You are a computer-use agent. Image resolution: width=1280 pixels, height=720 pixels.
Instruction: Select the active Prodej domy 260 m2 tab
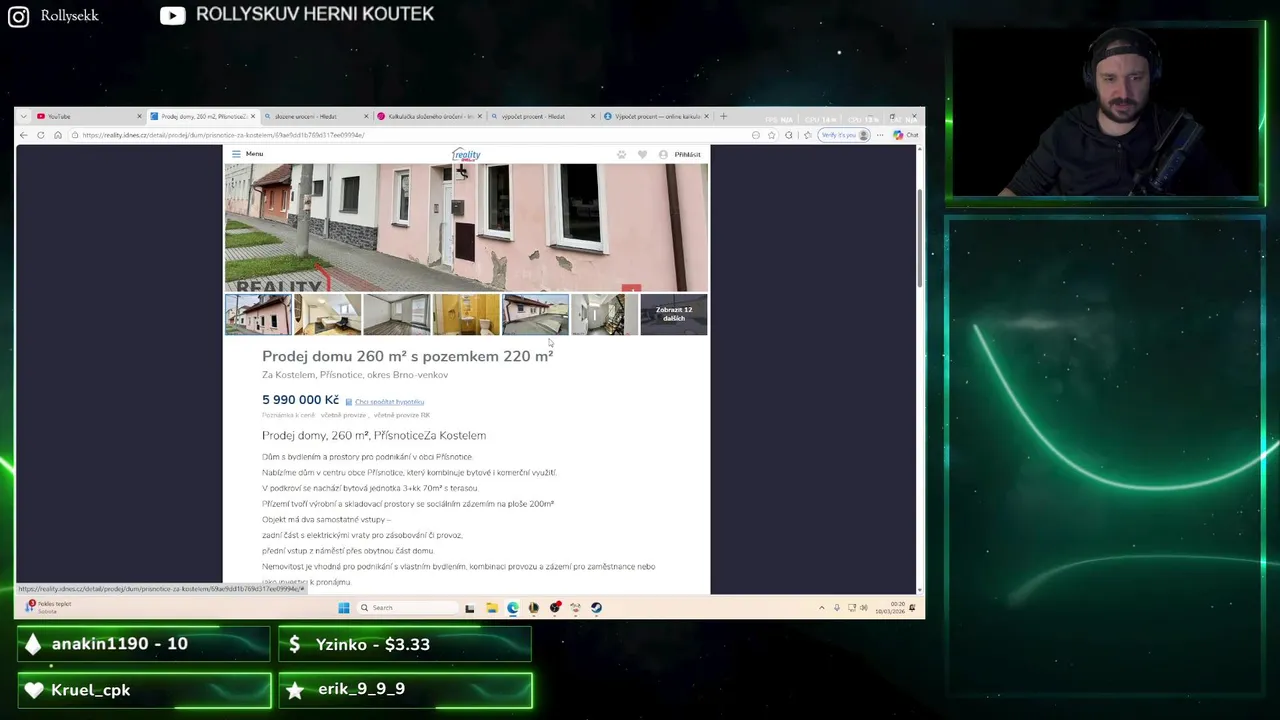202,116
